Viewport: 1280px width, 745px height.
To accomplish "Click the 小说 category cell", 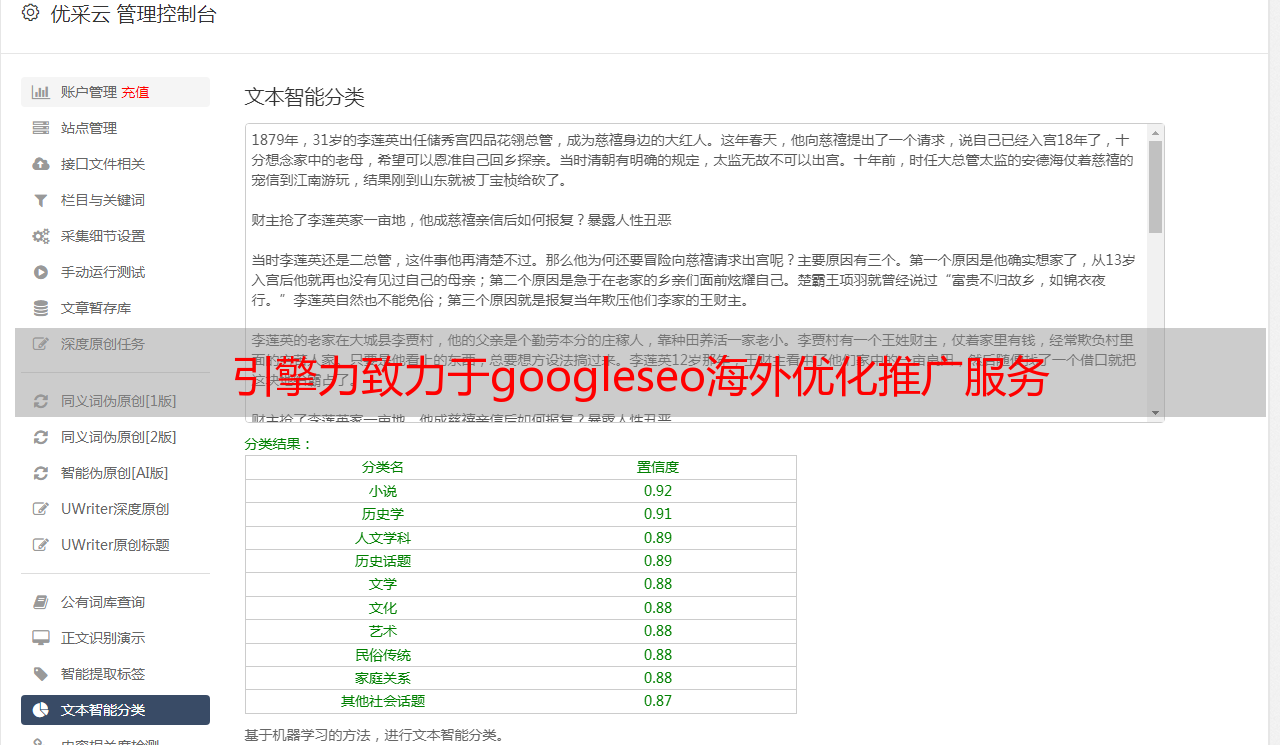I will pos(383,491).
